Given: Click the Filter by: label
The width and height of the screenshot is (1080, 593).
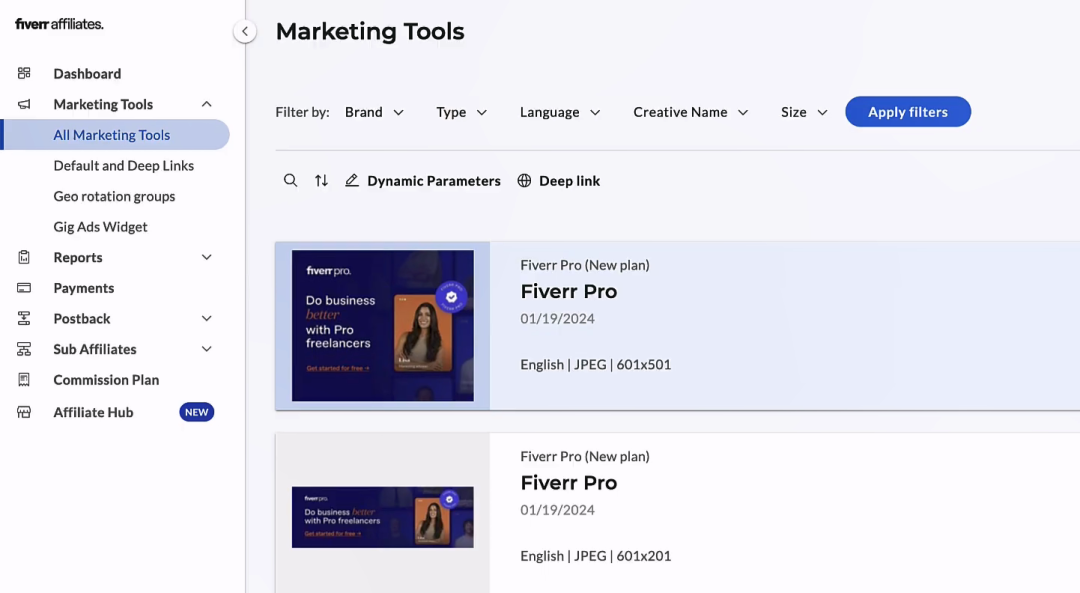Looking at the screenshot, I should (302, 112).
